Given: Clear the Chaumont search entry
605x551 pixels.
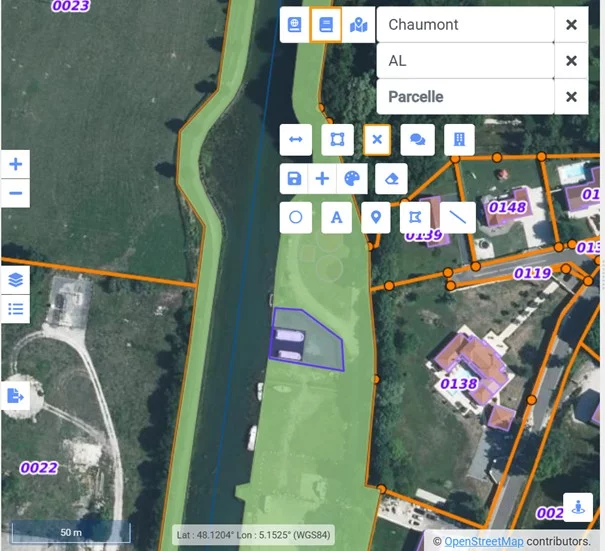Looking at the screenshot, I should coord(571,25).
